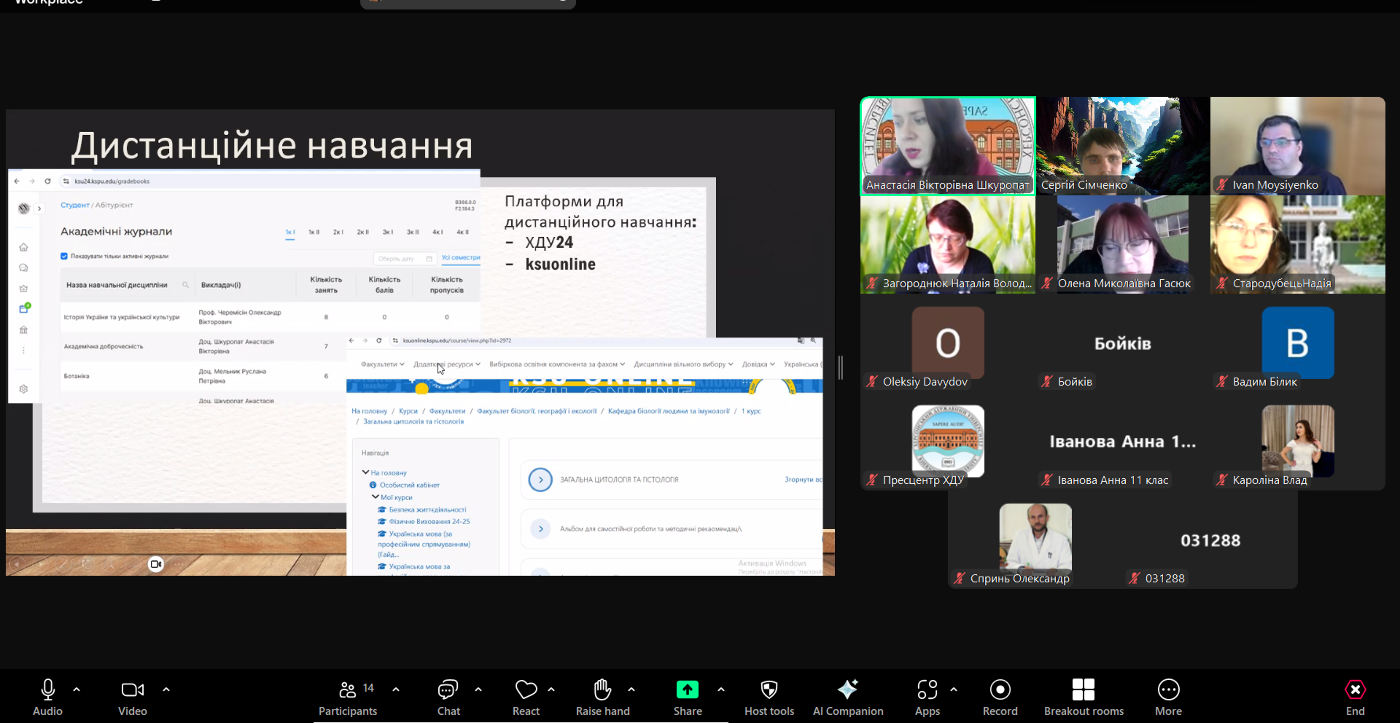The height and width of the screenshot is (723, 1400).
Task: Open 'Безпека життєдіяльності' course link
Action: click(429, 509)
